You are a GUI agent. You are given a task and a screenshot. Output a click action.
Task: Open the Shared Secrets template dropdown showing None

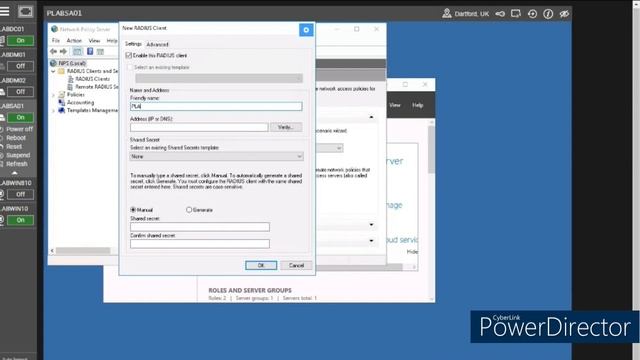coord(217,157)
